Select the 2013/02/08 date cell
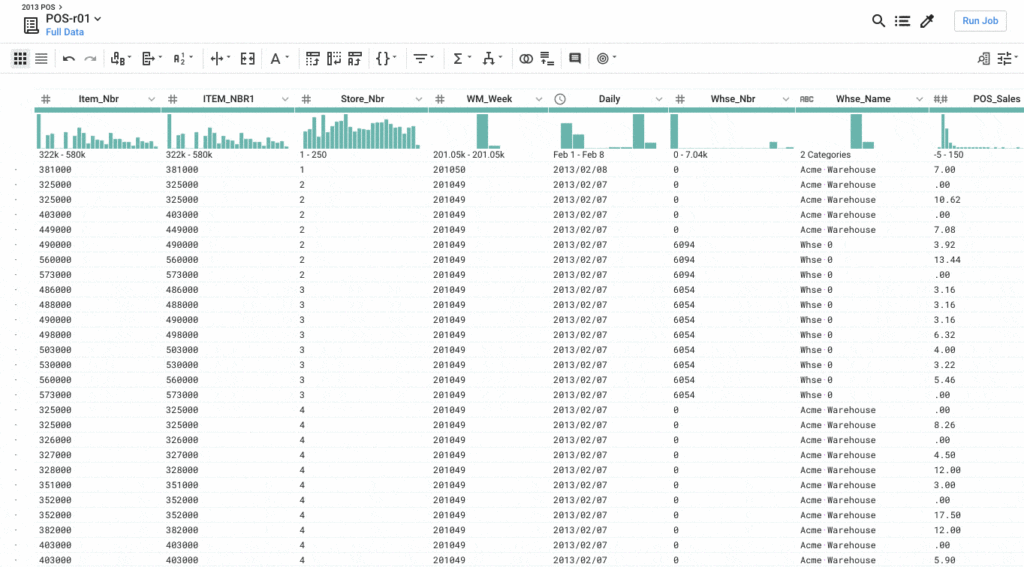 click(580, 170)
